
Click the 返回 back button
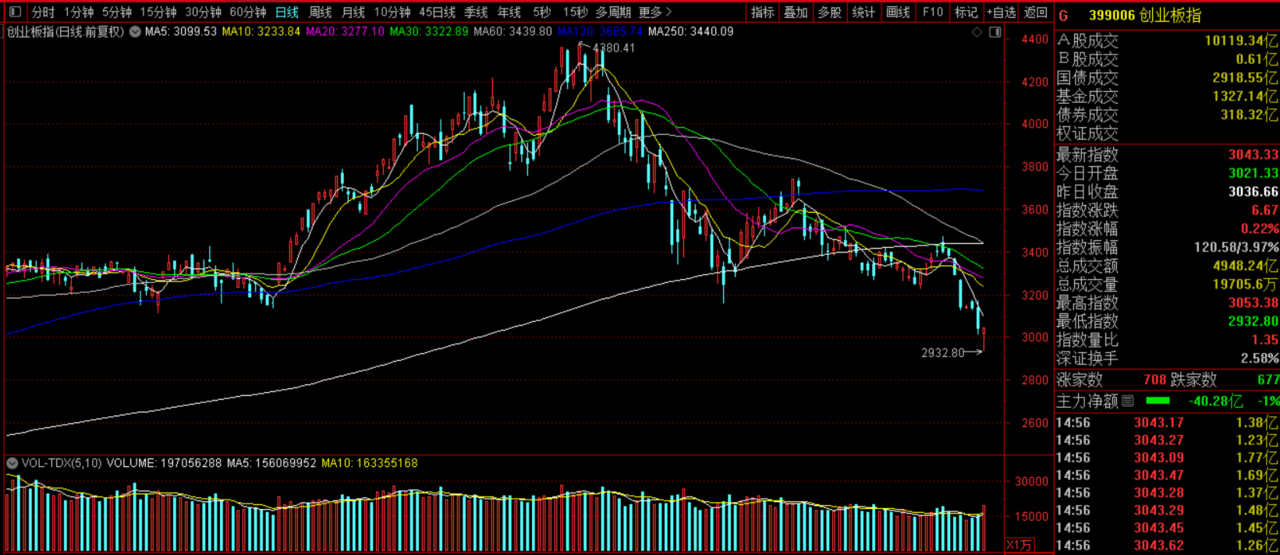pyautogui.click(x=1035, y=13)
